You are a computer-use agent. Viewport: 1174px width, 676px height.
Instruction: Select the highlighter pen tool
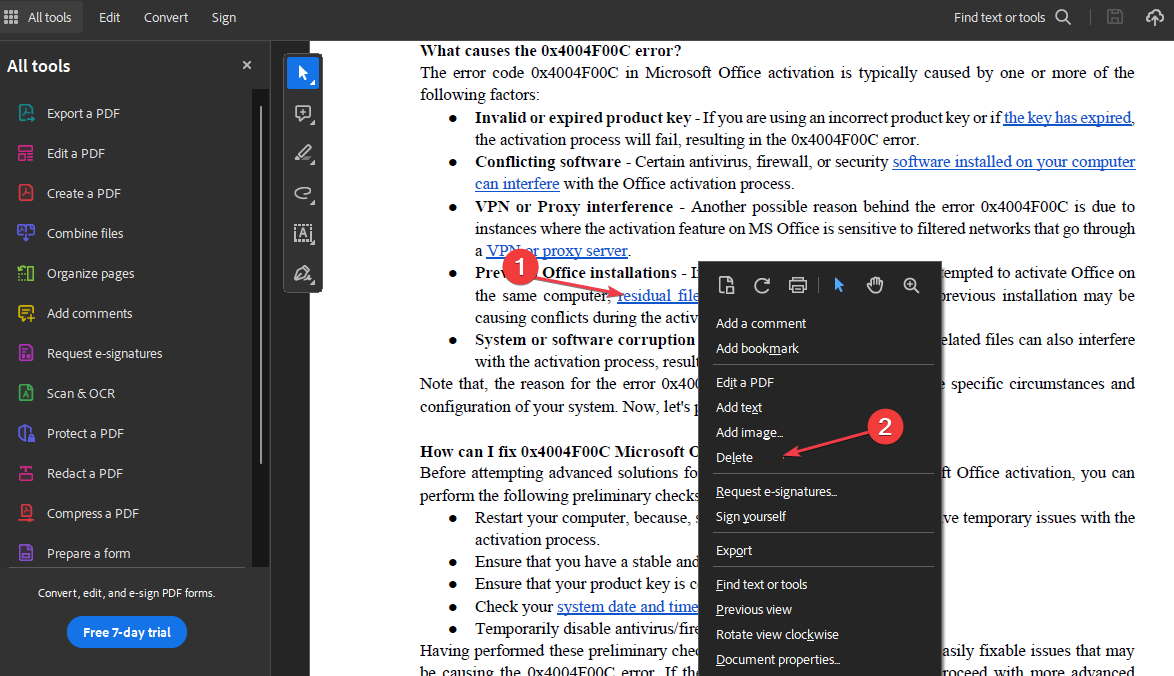point(302,153)
